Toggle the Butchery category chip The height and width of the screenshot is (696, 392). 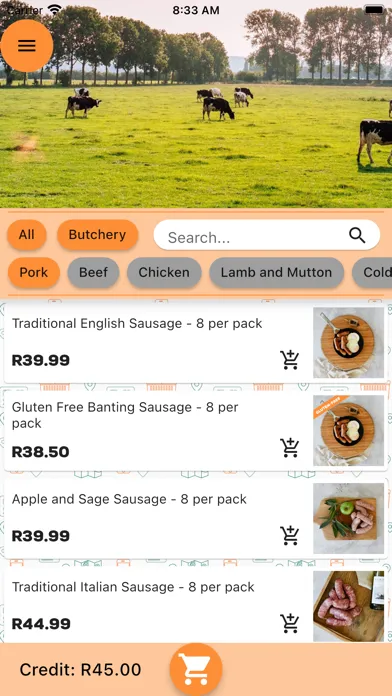97,235
